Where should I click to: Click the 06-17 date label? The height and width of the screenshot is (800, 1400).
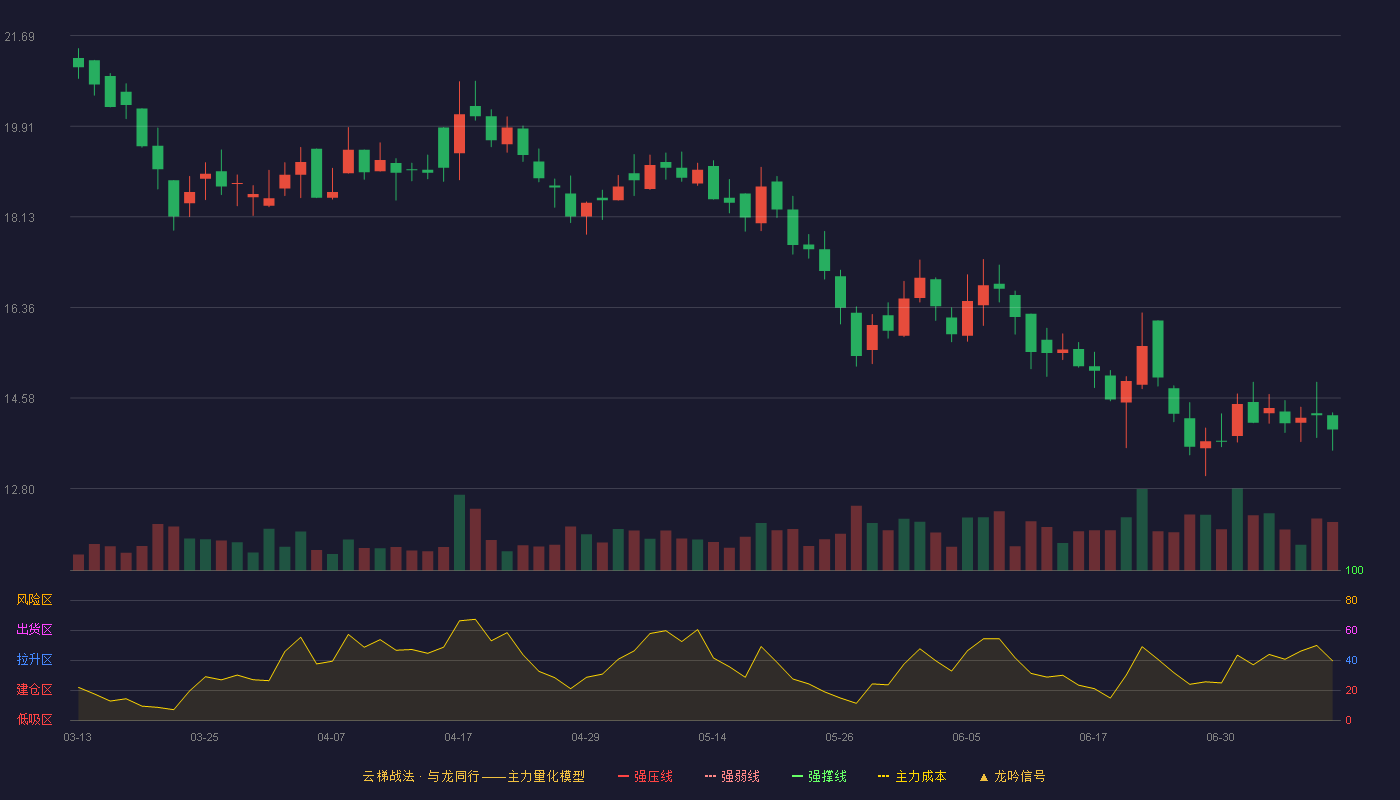click(1093, 737)
